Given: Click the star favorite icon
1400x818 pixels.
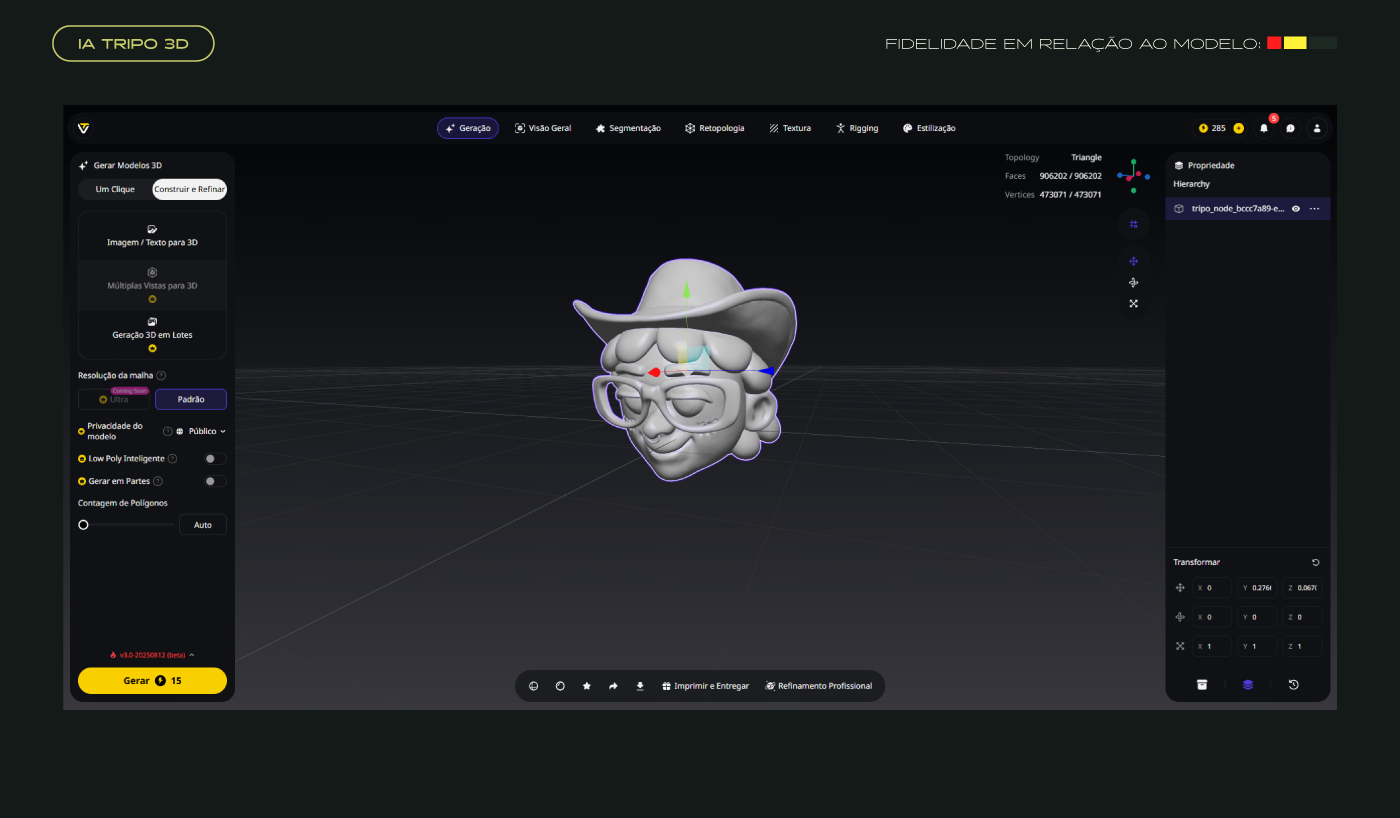Looking at the screenshot, I should pyautogui.click(x=587, y=686).
